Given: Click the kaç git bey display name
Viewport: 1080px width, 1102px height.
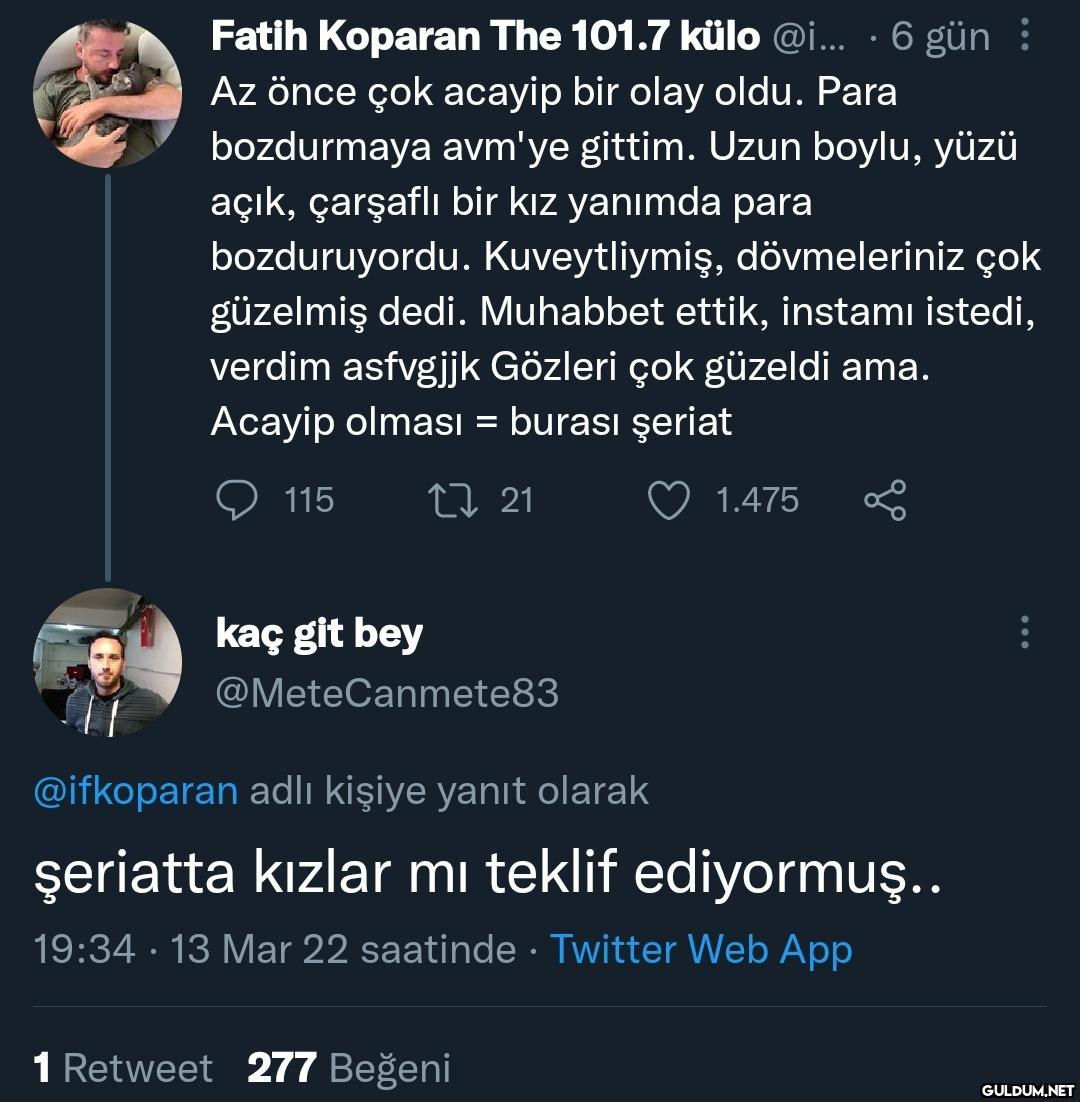Looking at the screenshot, I should (319, 634).
